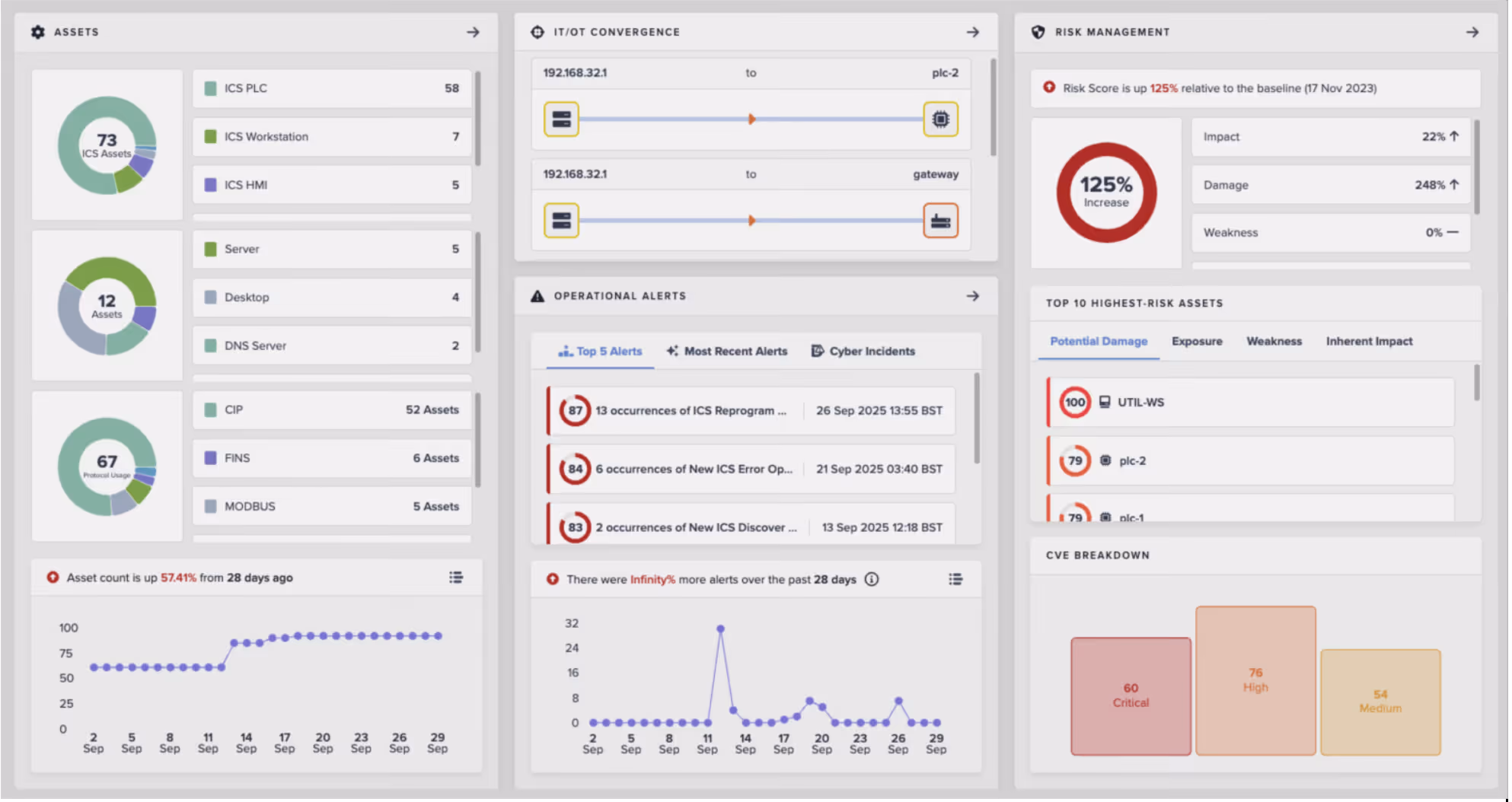
Task: Select server icon in gateway connection row
Action: [x=561, y=221]
